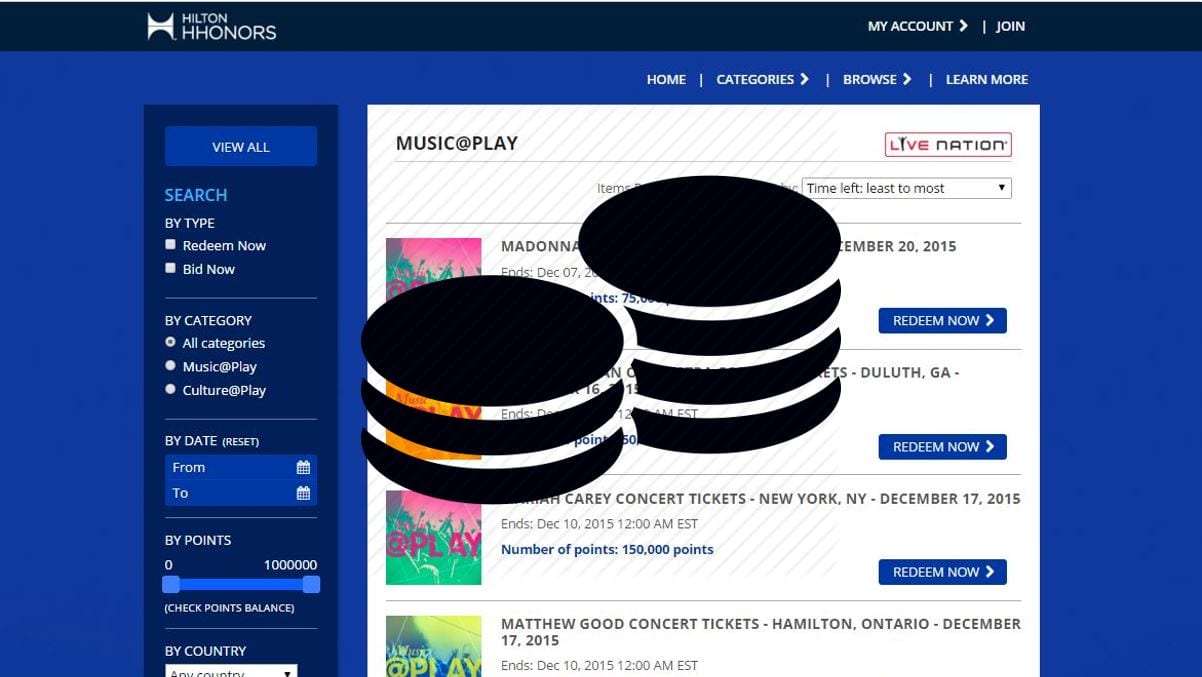Open the Any country dropdown
The image size is (1202, 677).
(231, 671)
